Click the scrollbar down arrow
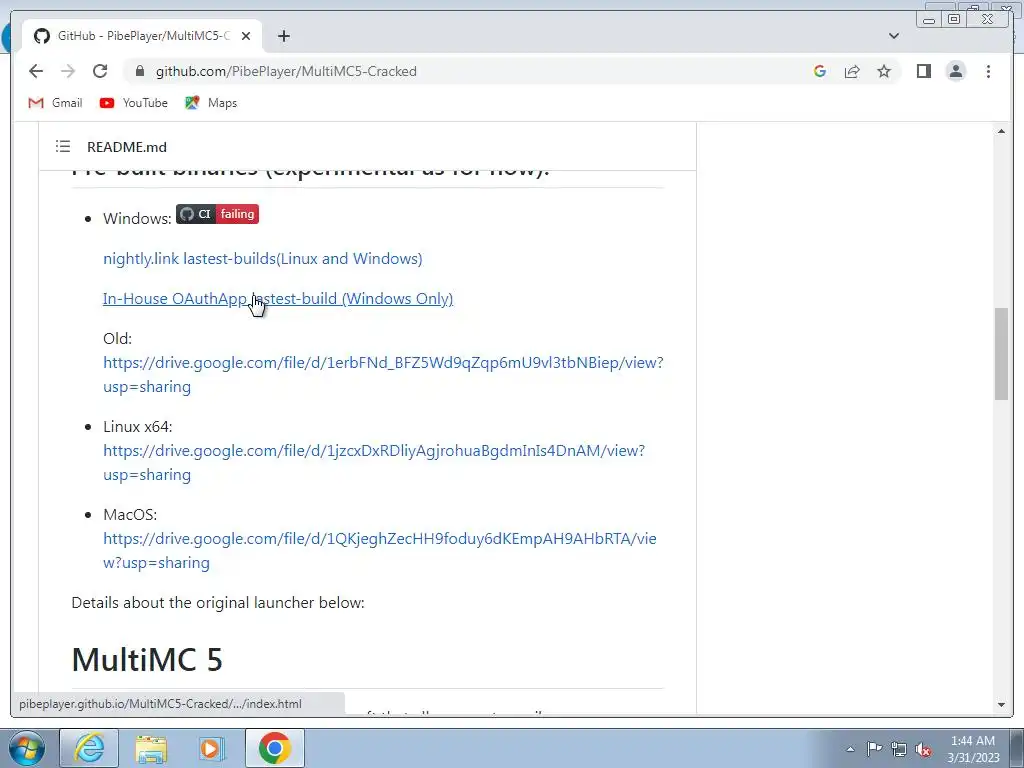Image resolution: width=1024 pixels, height=768 pixels. click(x=1001, y=705)
